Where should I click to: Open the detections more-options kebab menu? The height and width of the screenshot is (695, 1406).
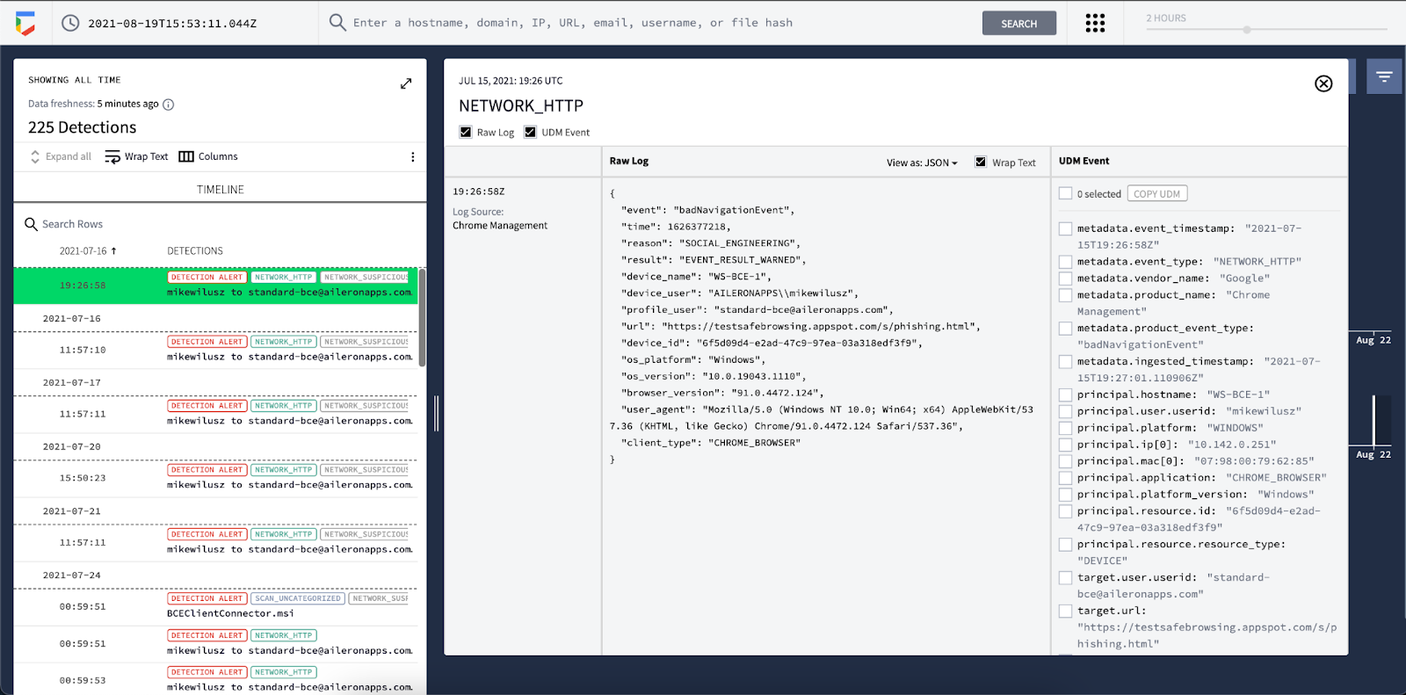tap(413, 156)
